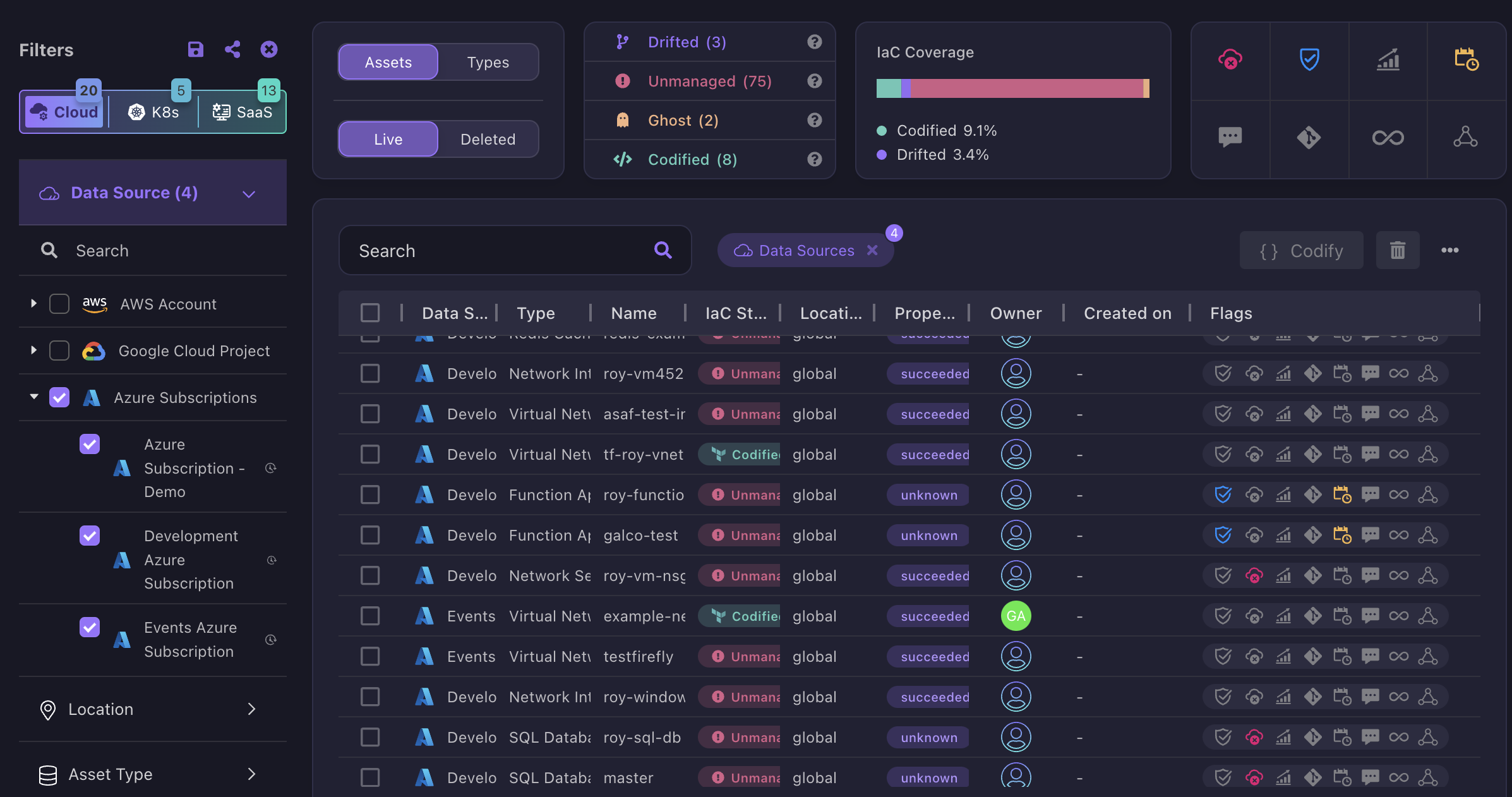Click the save icon next to Filters heading
Image resolution: width=1512 pixels, height=797 pixels.
(x=196, y=49)
